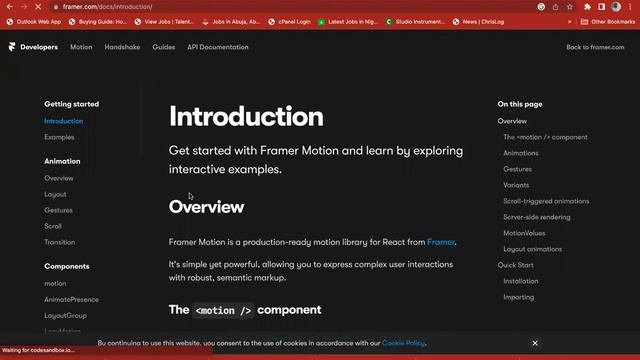Jump to Importing section

[519, 297]
